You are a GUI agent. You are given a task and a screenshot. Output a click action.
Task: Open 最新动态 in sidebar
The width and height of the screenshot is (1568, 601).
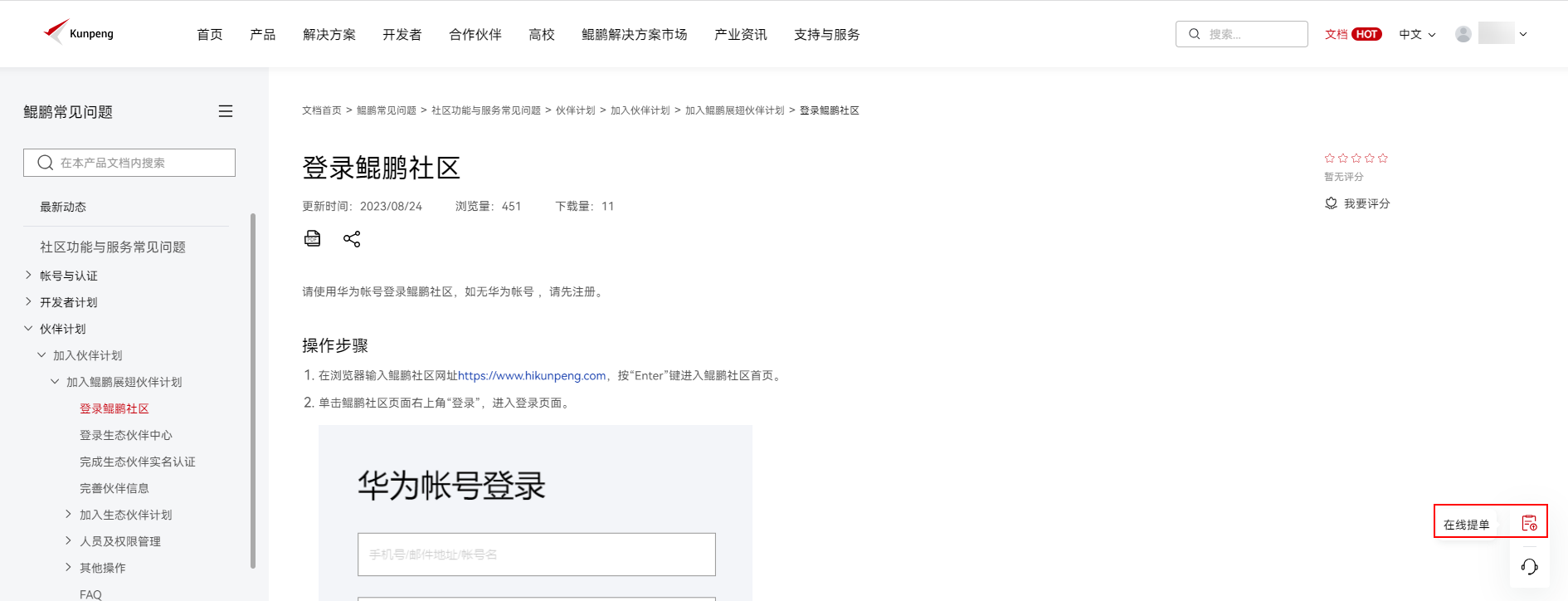tap(63, 207)
